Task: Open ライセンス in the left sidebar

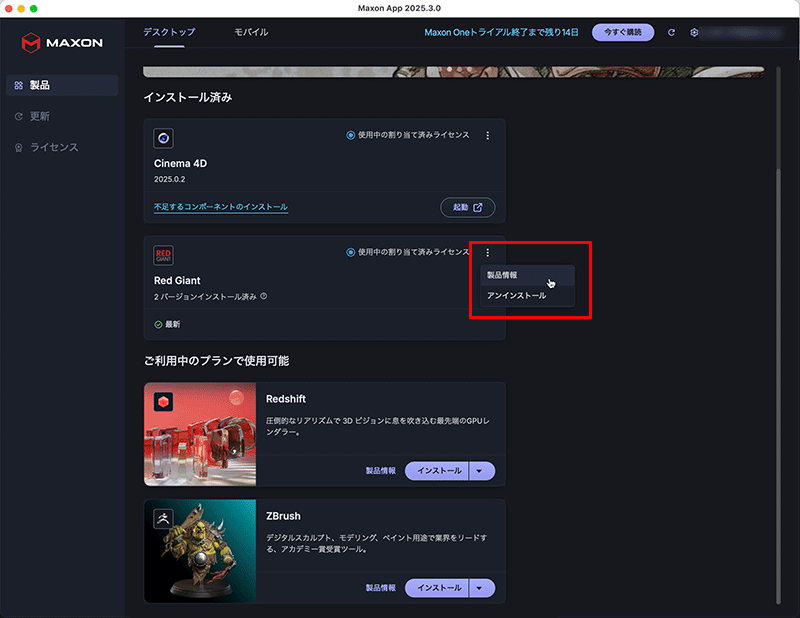Action: 53,148
